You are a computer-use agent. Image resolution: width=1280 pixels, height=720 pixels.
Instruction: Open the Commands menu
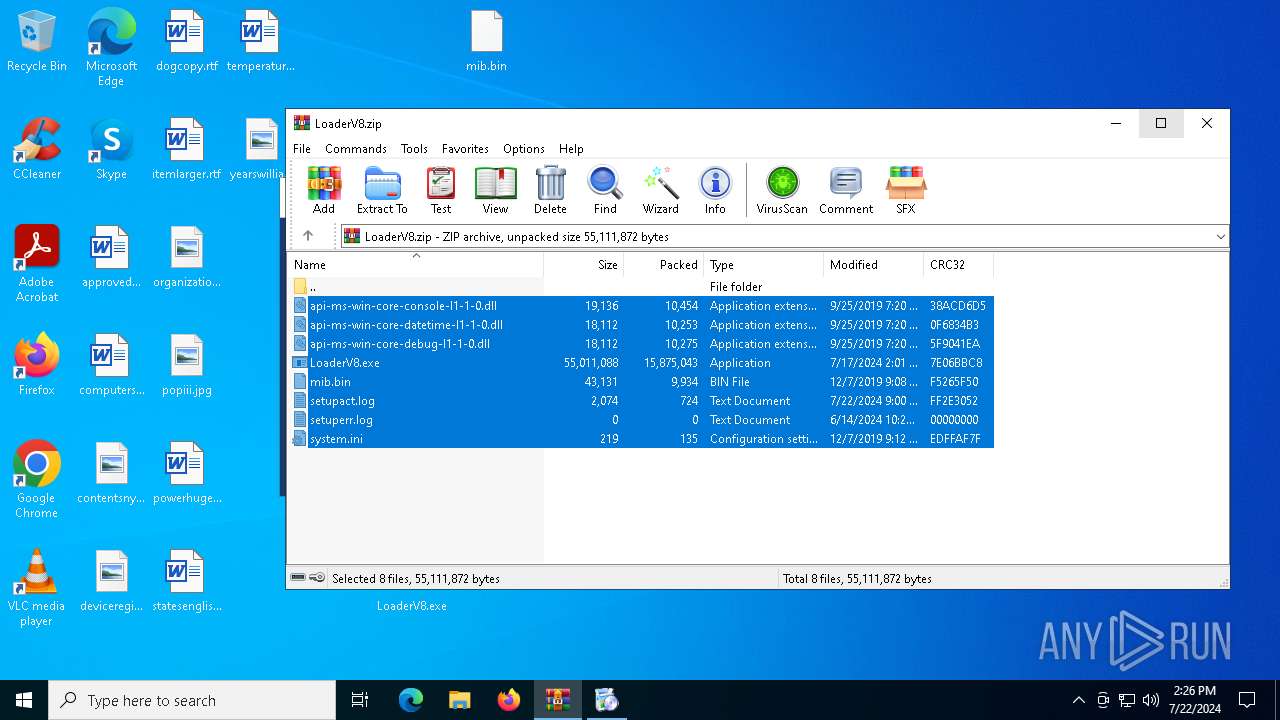(x=356, y=148)
